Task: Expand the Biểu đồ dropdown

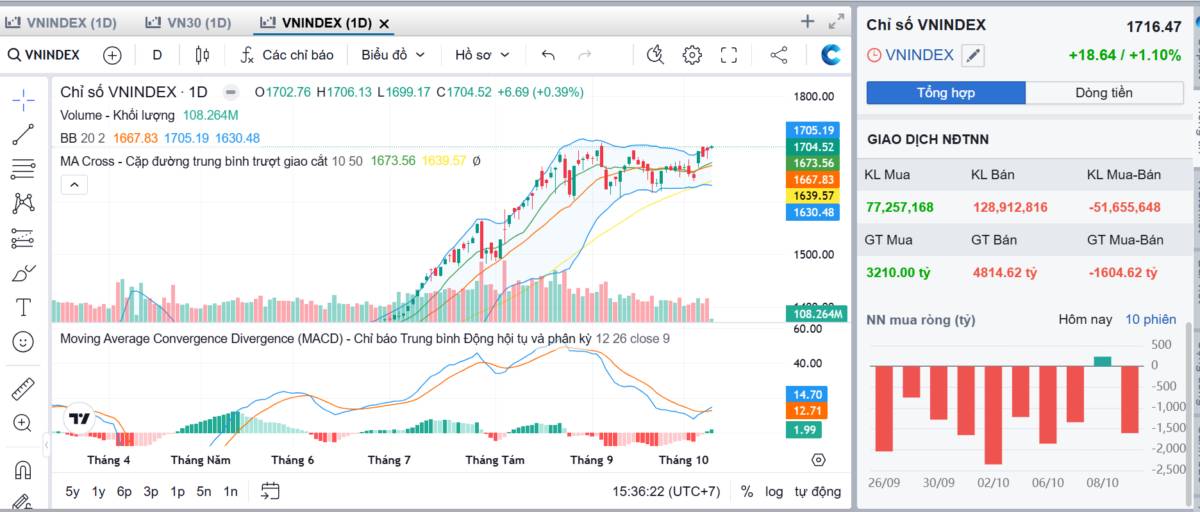Action: [393, 55]
